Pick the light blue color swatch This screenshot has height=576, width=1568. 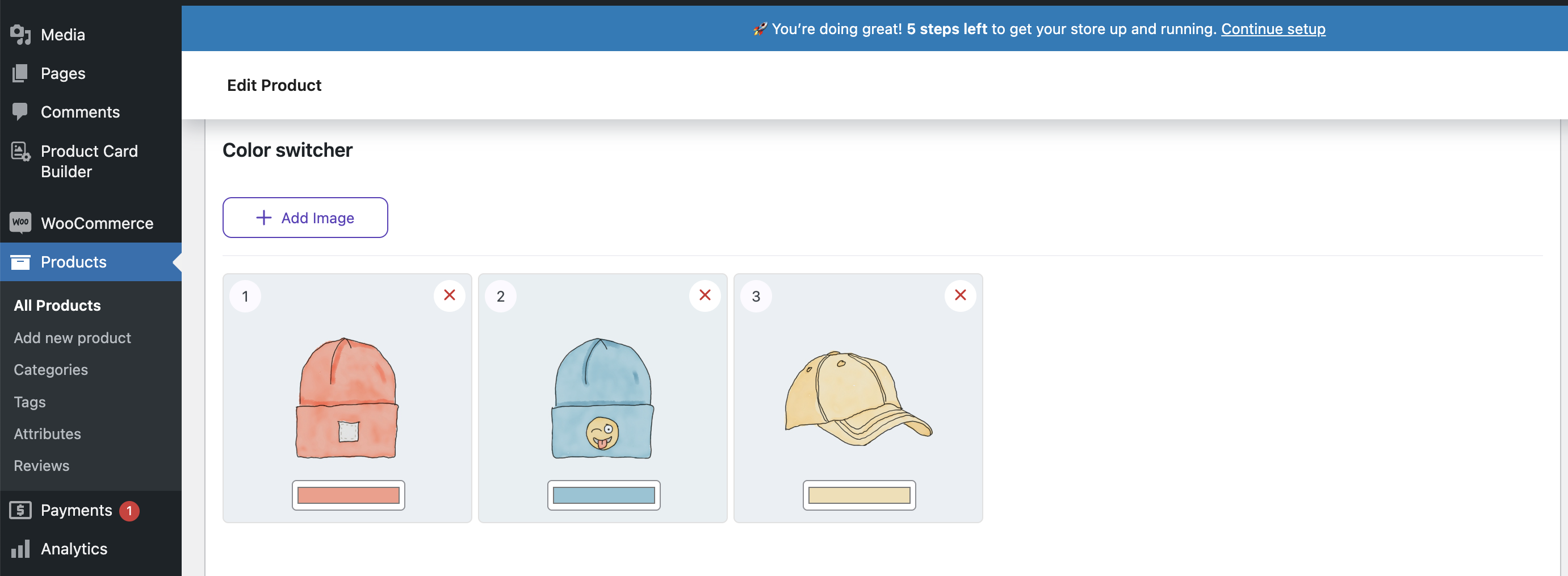604,495
